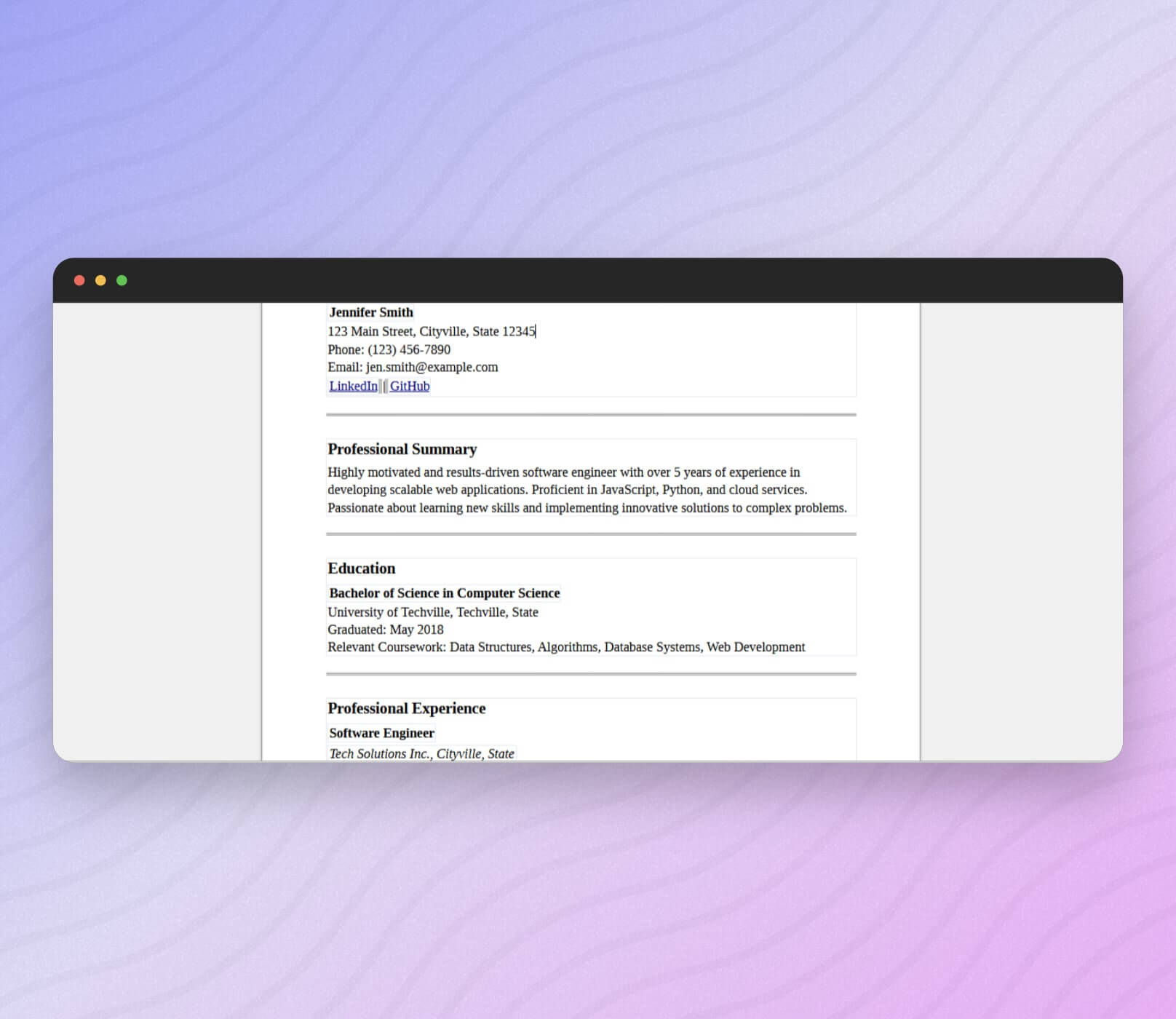The image size is (1176, 1019).
Task: Click the Graduated: May 2018 line
Action: [385, 630]
